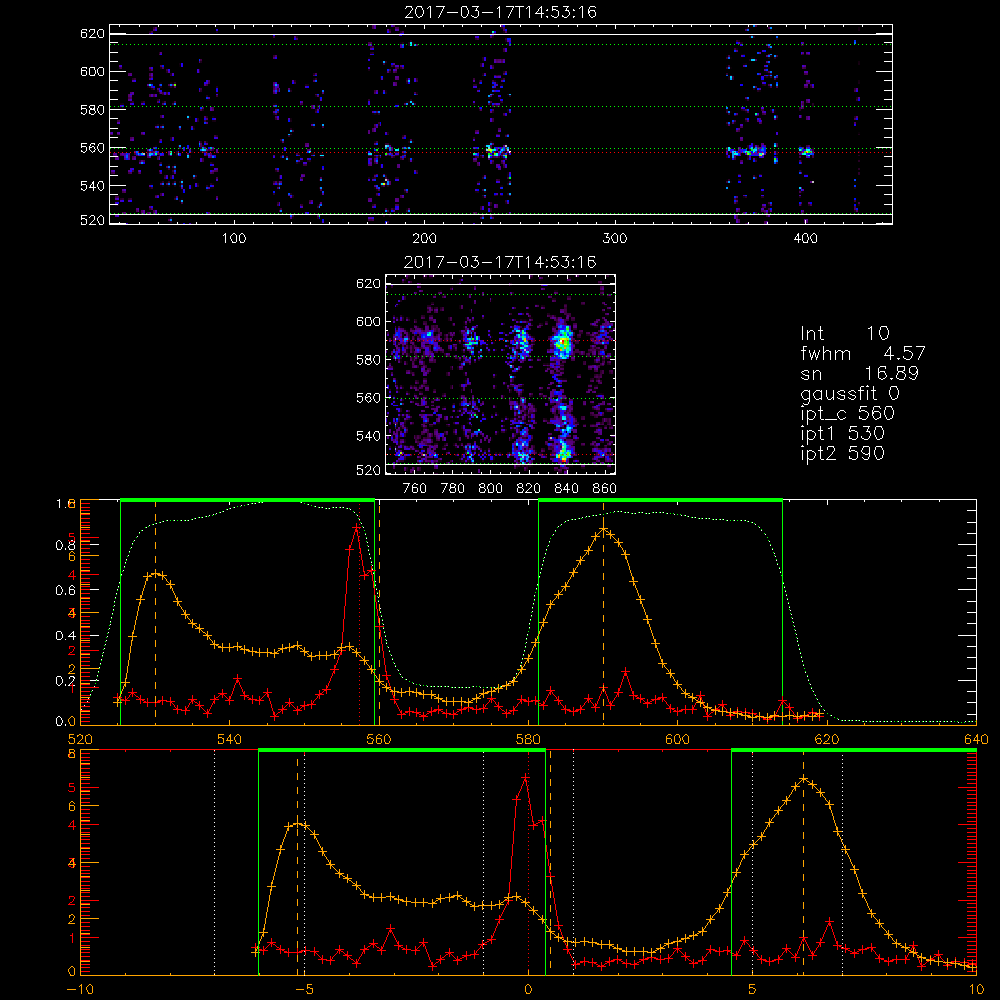Image resolution: width=1000 pixels, height=1000 pixels.
Task: Click y-axis label 600 of the top spectrogram
Action: (x=92, y=71)
